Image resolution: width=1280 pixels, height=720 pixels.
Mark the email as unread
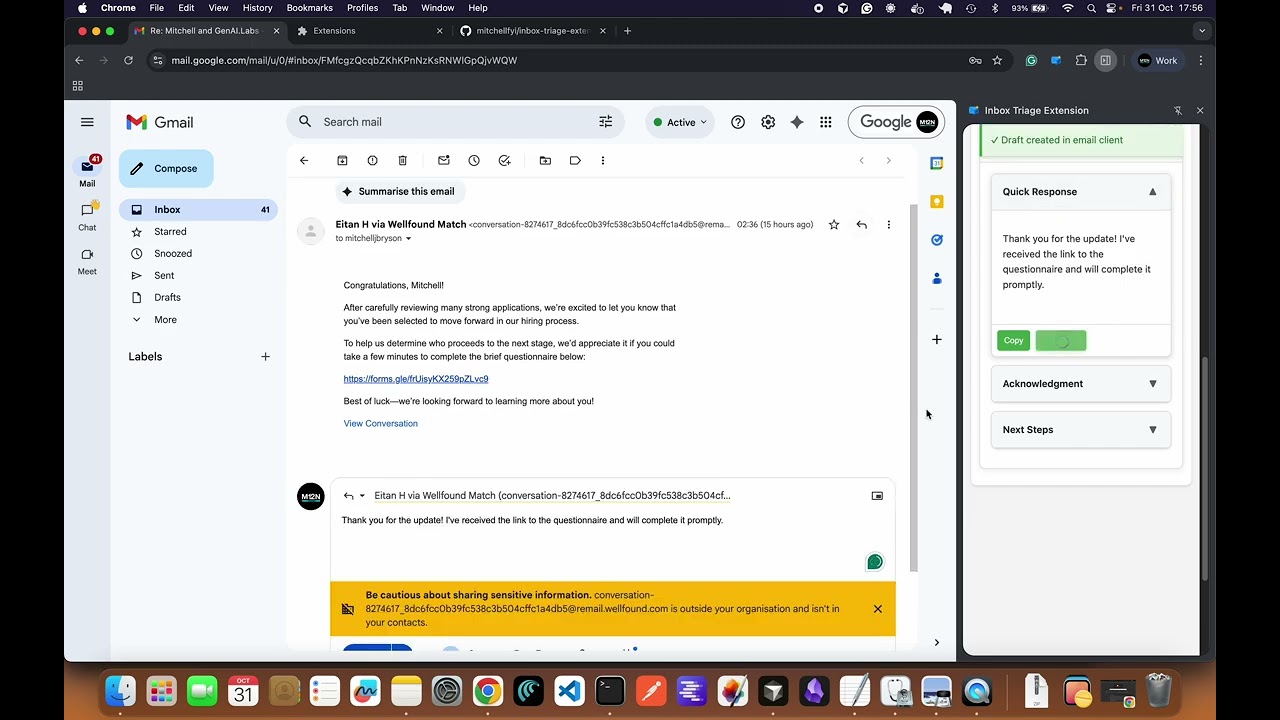click(444, 160)
